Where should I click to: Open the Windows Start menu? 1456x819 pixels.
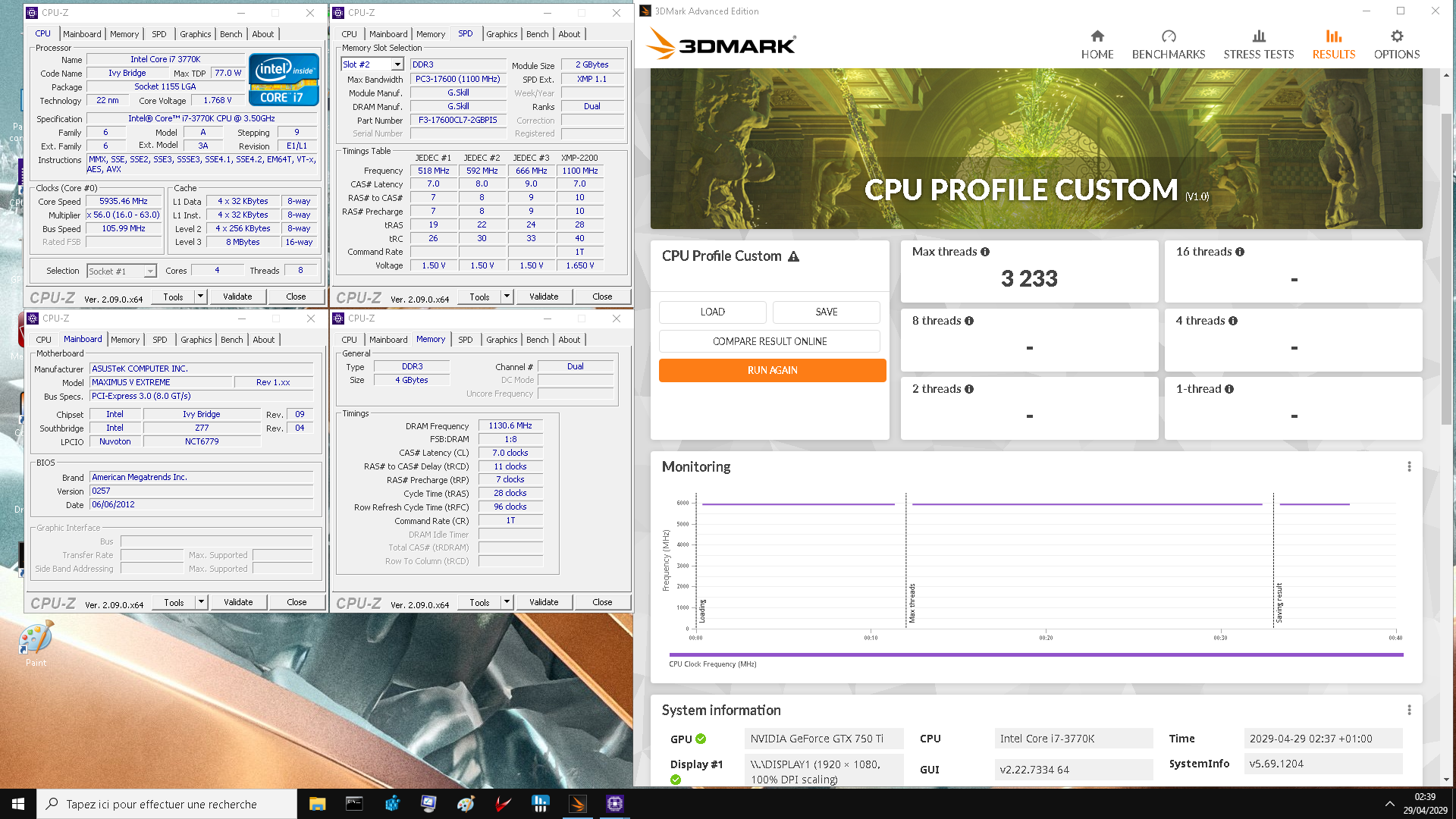point(18,804)
